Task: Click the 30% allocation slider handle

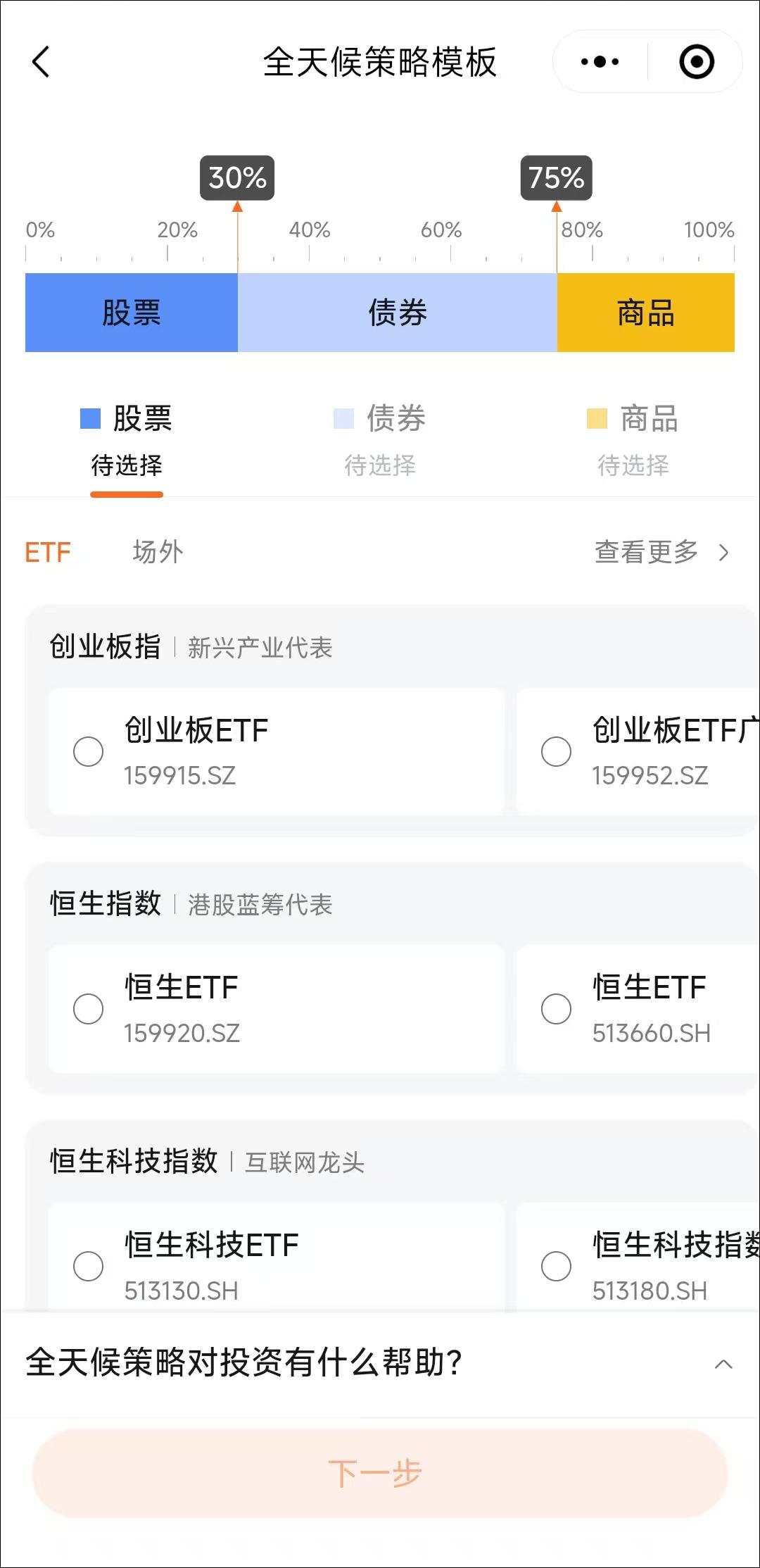Action: pos(237,179)
